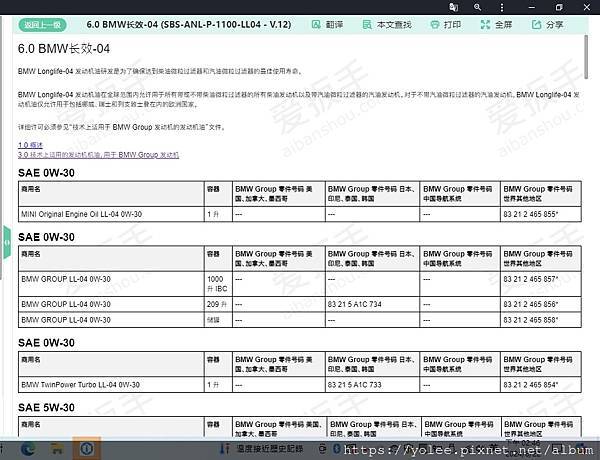Click part number 83 21 2 465 858*

531,320
